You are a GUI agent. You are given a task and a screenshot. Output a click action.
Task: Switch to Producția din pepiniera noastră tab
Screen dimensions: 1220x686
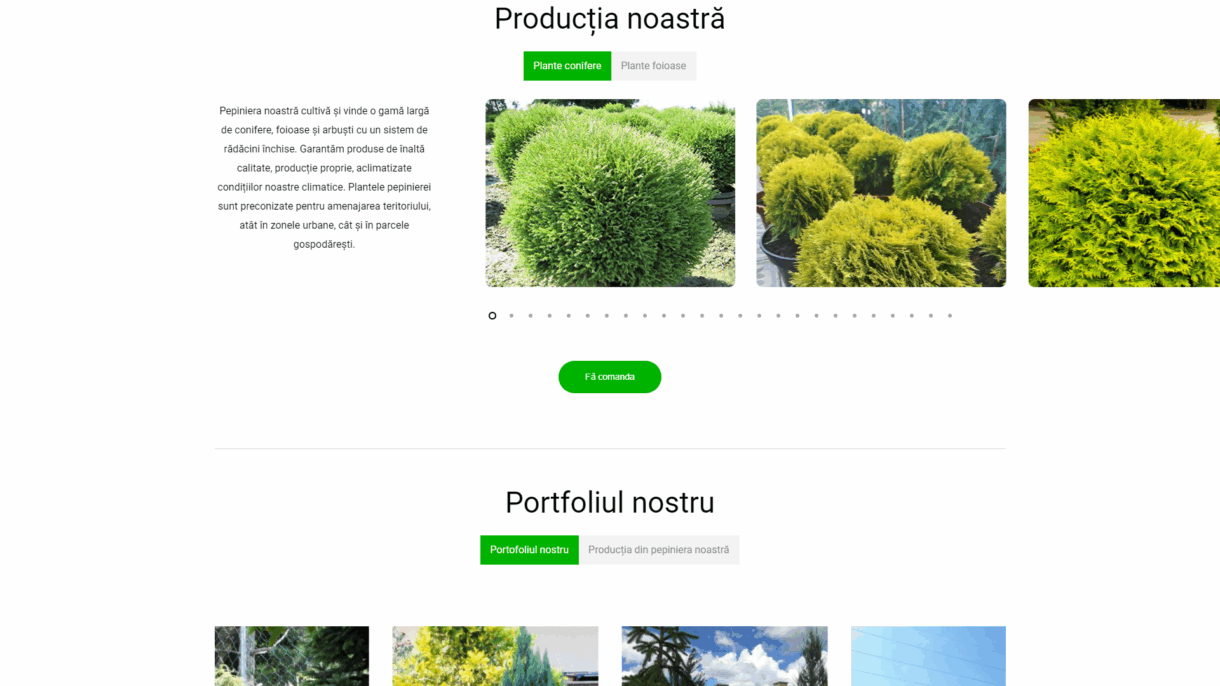(x=659, y=550)
